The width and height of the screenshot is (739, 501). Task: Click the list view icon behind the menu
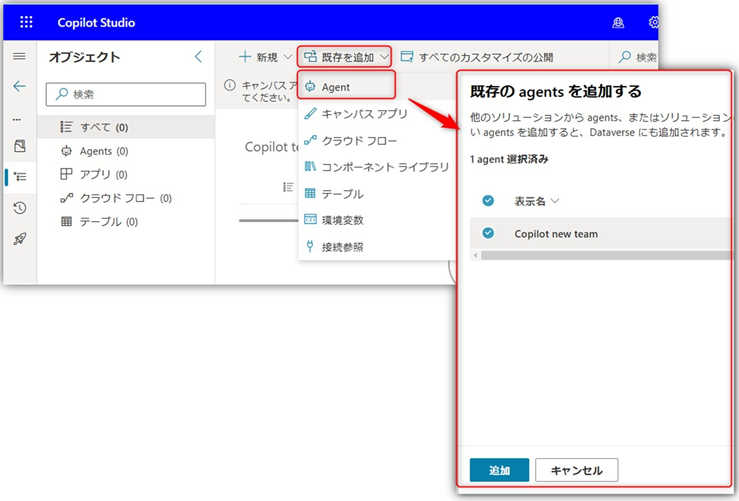[288, 187]
